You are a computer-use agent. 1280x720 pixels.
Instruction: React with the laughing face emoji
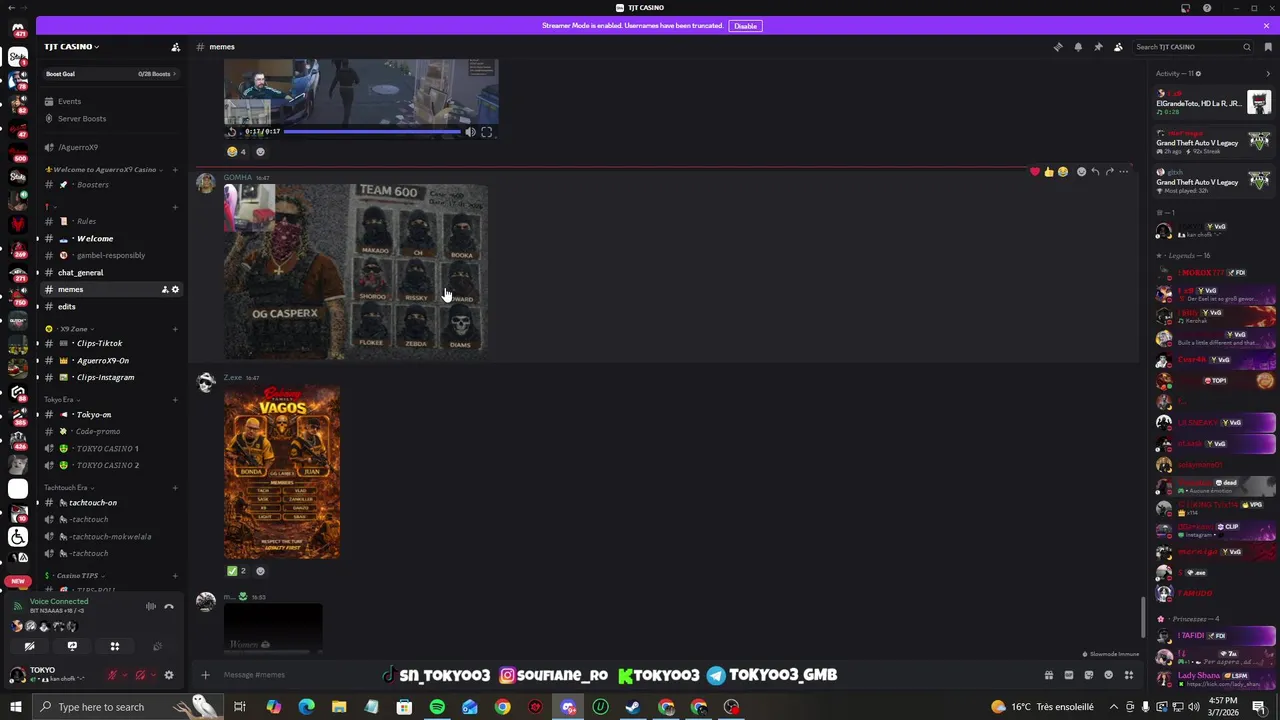click(x=1063, y=172)
